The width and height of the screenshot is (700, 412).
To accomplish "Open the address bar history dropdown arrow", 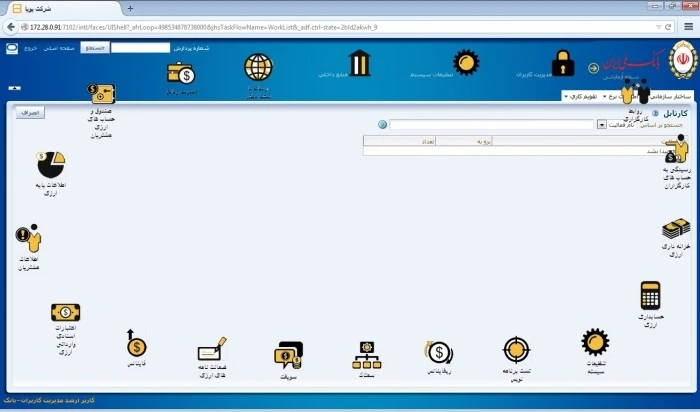I will tap(658, 27).
